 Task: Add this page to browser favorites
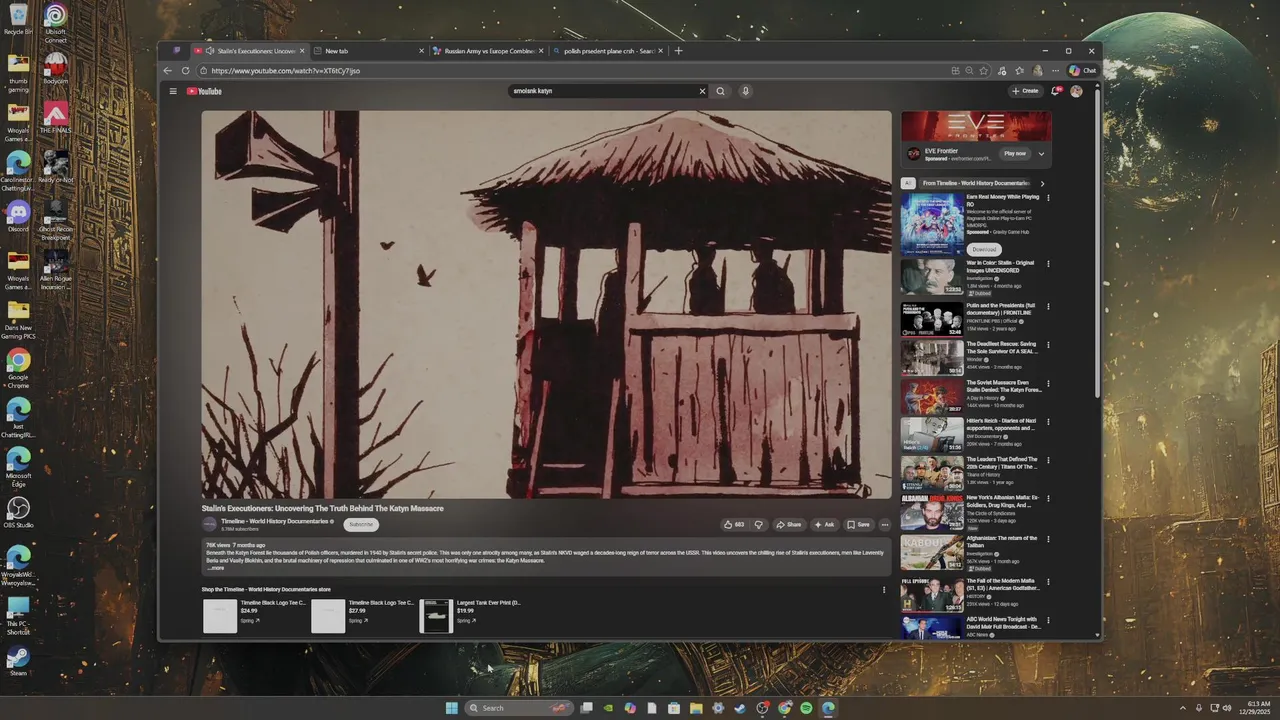coord(984,71)
